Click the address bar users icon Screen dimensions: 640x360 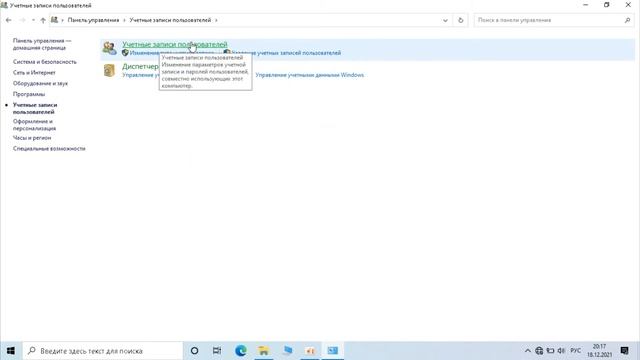[54, 20]
